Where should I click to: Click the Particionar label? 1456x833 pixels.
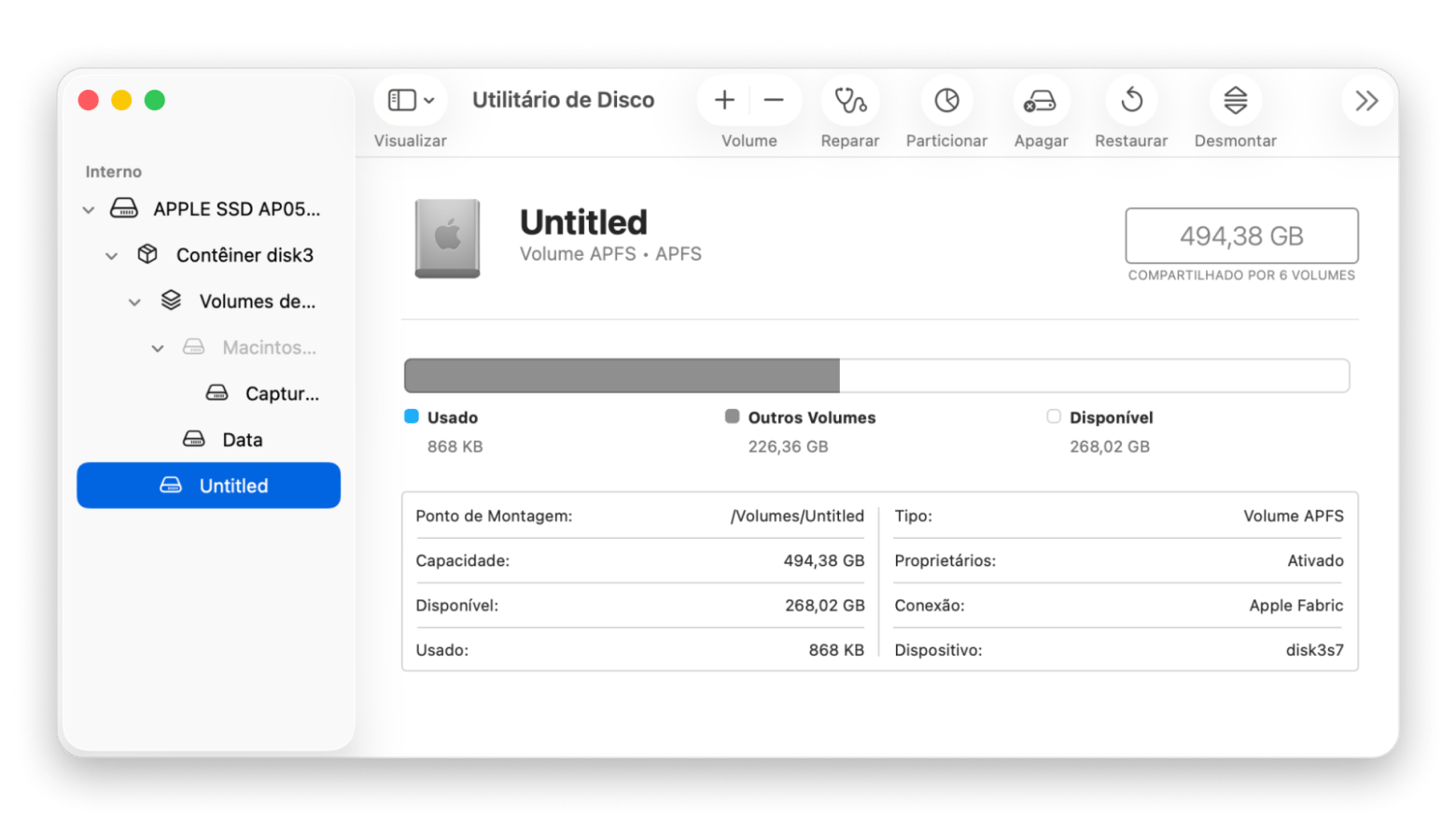coord(946,141)
